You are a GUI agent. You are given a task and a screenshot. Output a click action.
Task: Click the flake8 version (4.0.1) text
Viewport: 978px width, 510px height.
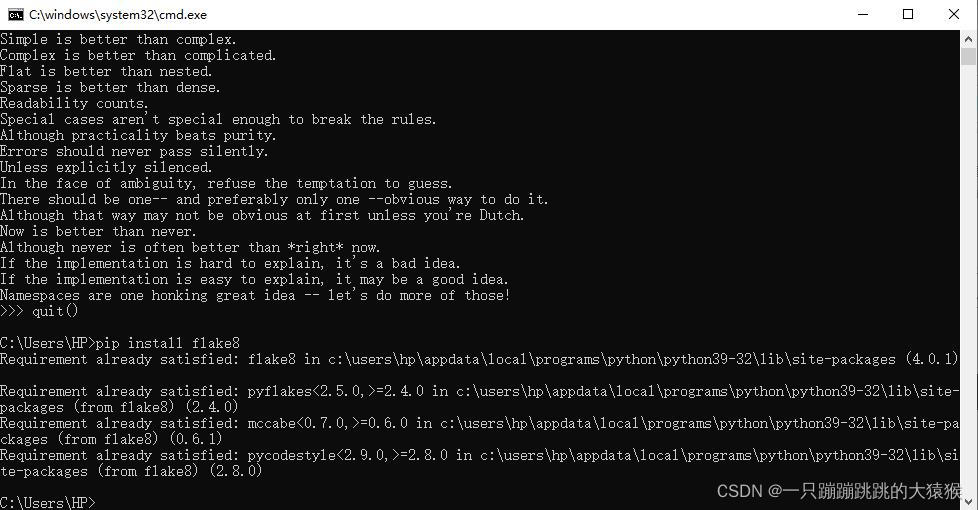click(x=931, y=359)
